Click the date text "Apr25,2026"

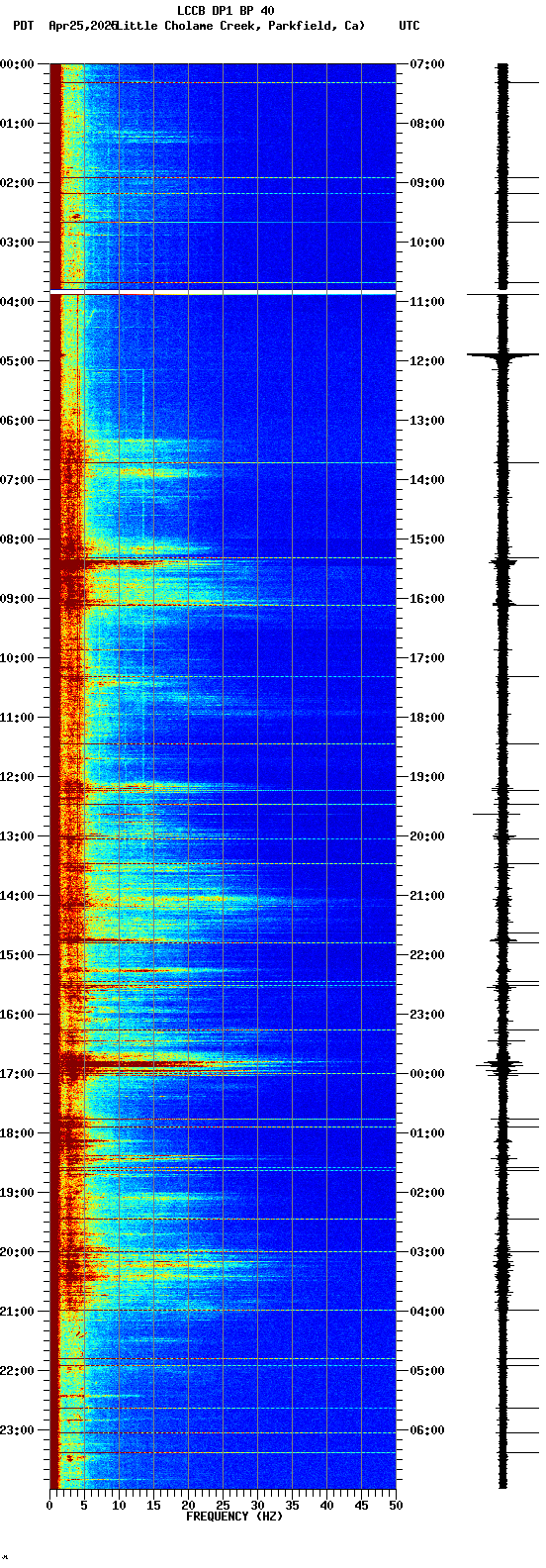click(83, 26)
